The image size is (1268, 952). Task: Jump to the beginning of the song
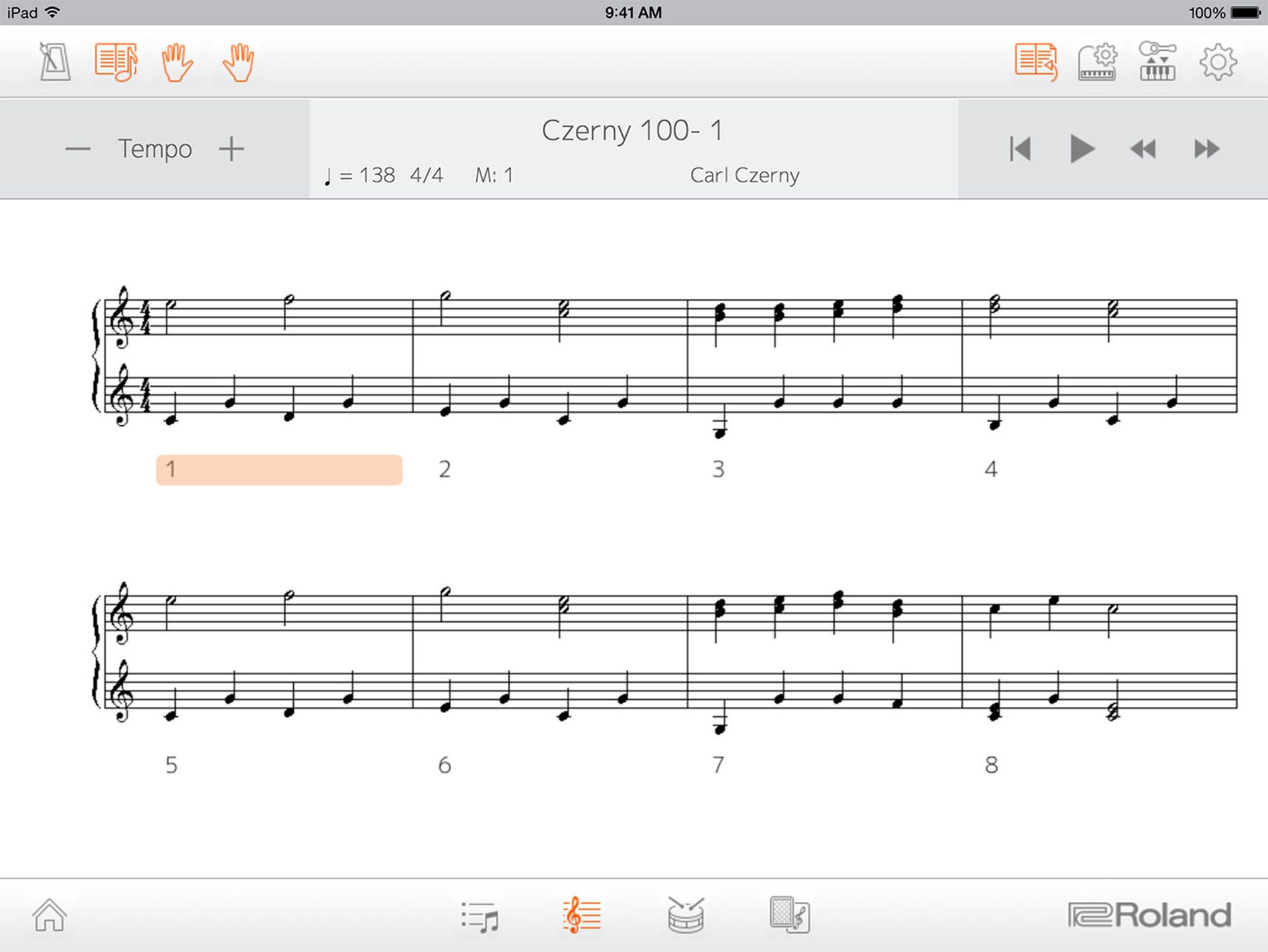[x=1020, y=149]
